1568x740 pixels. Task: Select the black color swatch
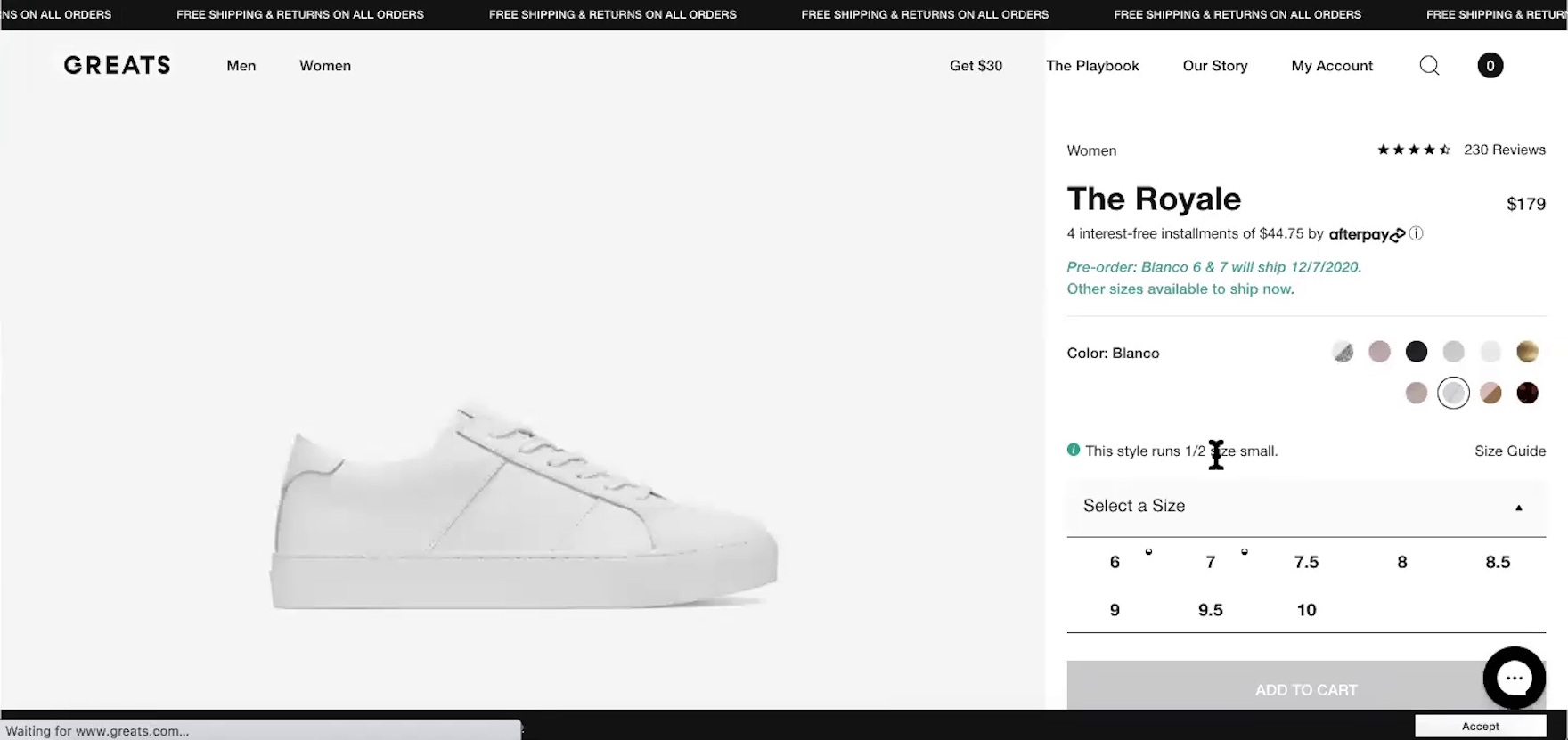(x=1416, y=352)
